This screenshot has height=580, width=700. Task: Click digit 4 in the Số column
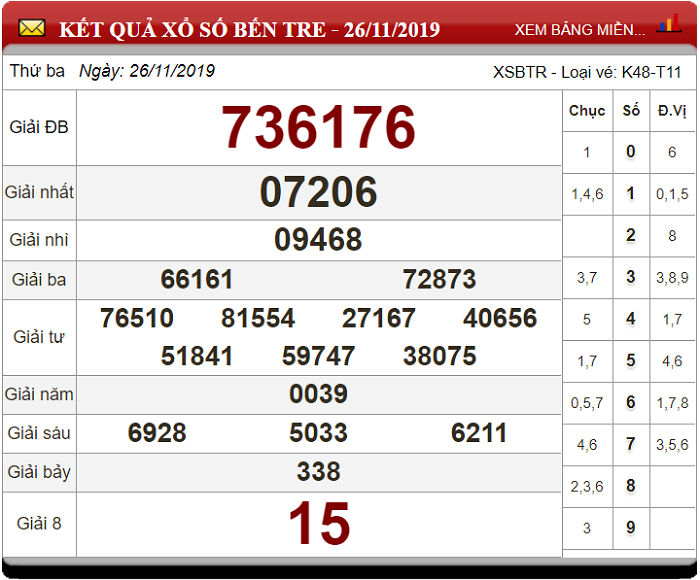pos(630,319)
